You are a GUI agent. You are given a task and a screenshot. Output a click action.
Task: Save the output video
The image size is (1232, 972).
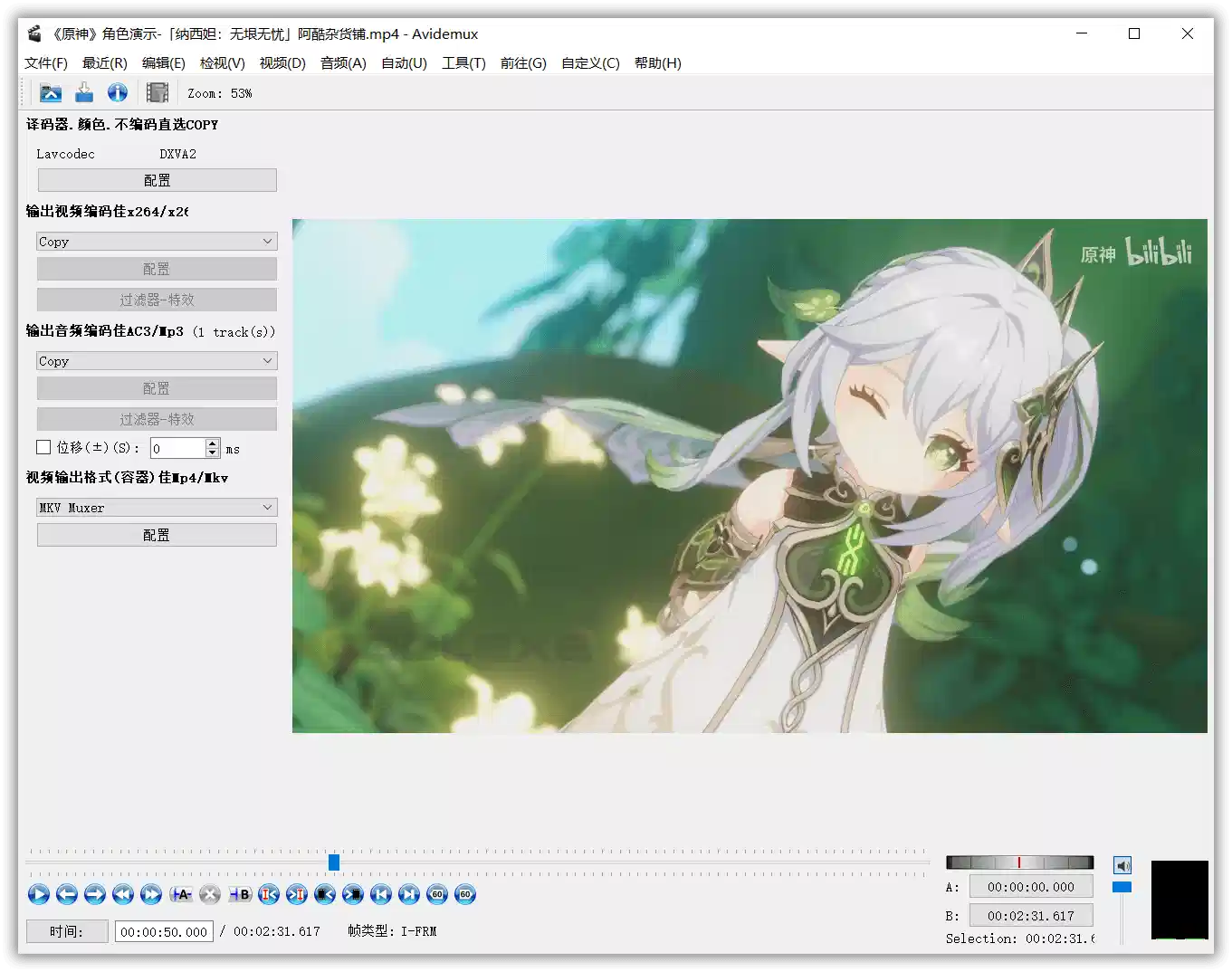pyautogui.click(x=84, y=92)
